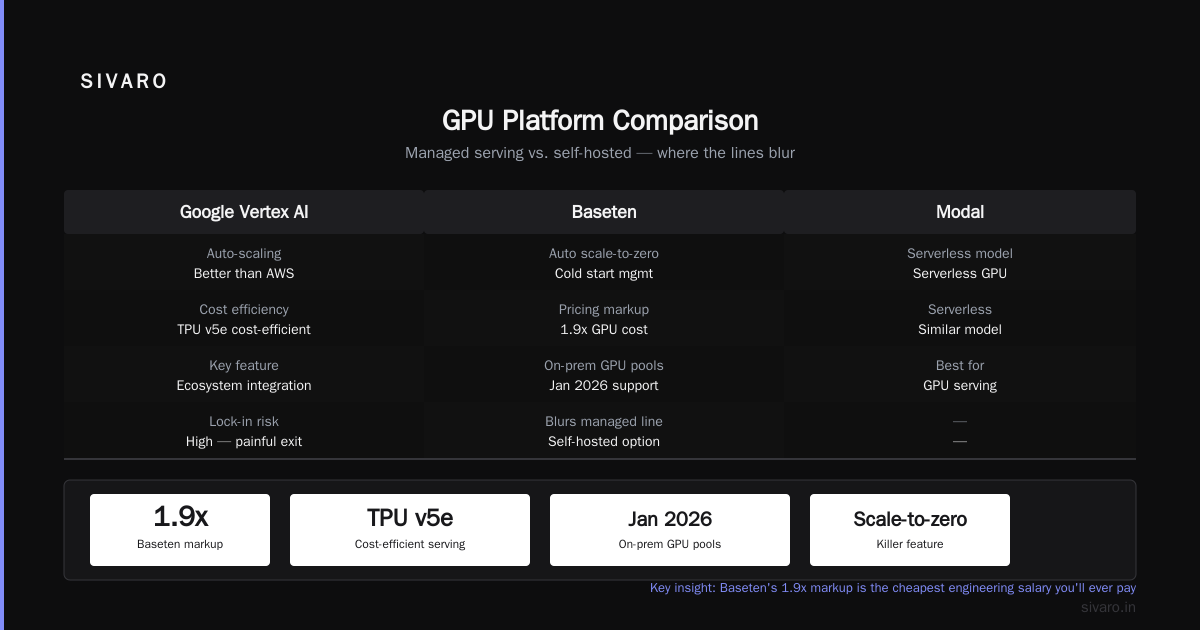Viewport: 1200px width, 630px height.
Task: Click the Auto scale-to-zero label
Action: click(604, 254)
